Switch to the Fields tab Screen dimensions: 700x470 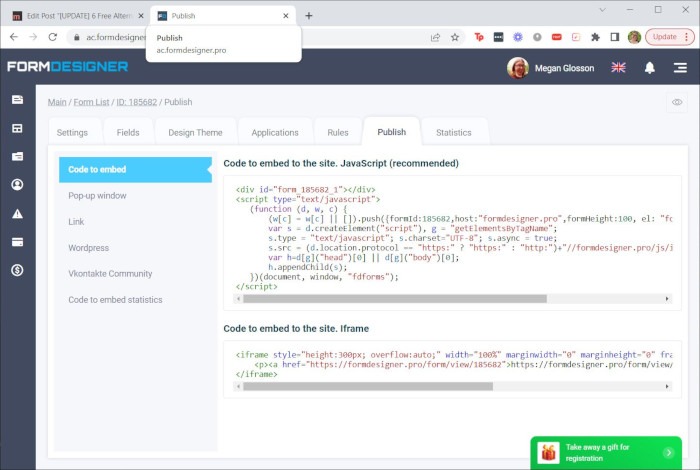(128, 133)
